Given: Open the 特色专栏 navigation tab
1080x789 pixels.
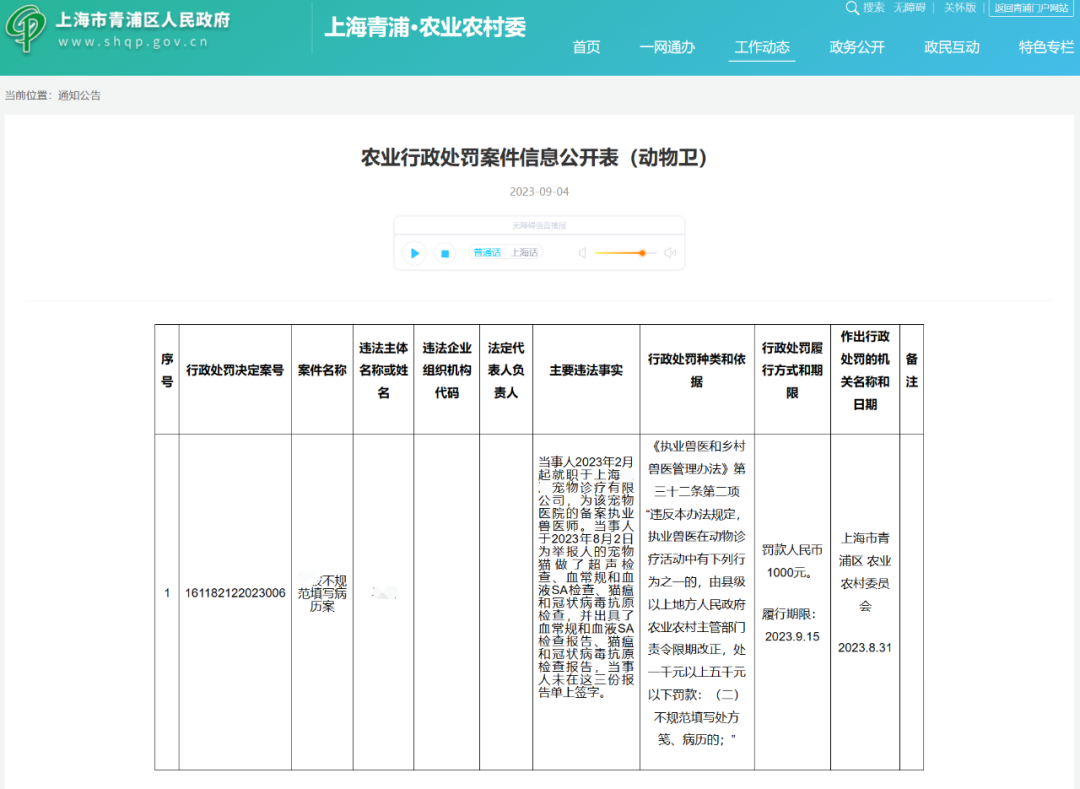Looking at the screenshot, I should 1046,47.
